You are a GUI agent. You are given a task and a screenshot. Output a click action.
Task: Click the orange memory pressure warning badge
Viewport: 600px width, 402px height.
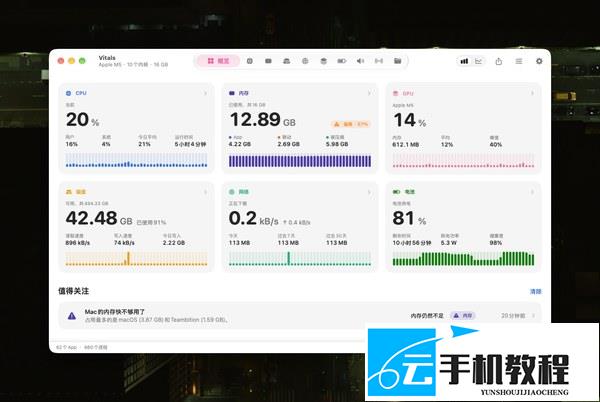click(x=351, y=124)
